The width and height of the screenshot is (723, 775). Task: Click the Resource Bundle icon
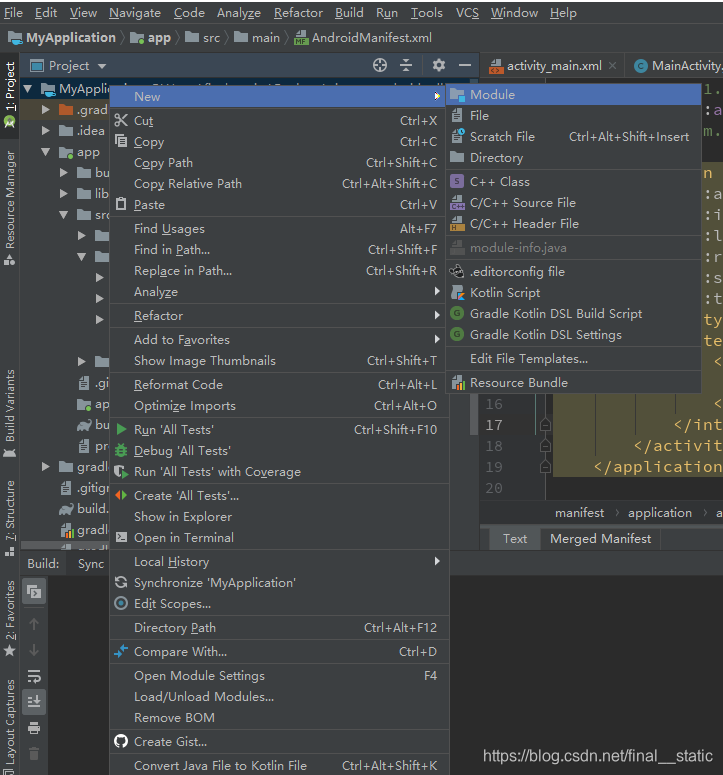458,383
